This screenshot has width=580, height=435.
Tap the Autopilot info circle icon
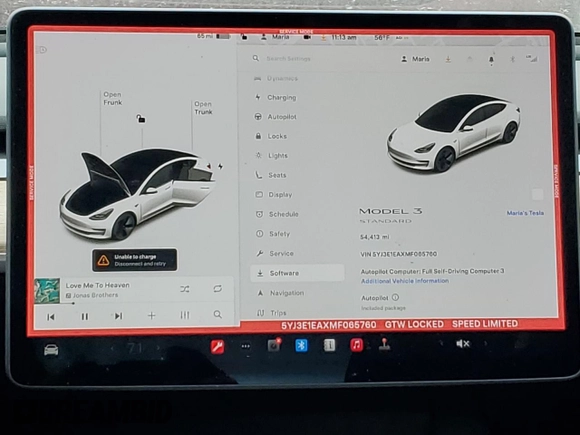(x=395, y=297)
